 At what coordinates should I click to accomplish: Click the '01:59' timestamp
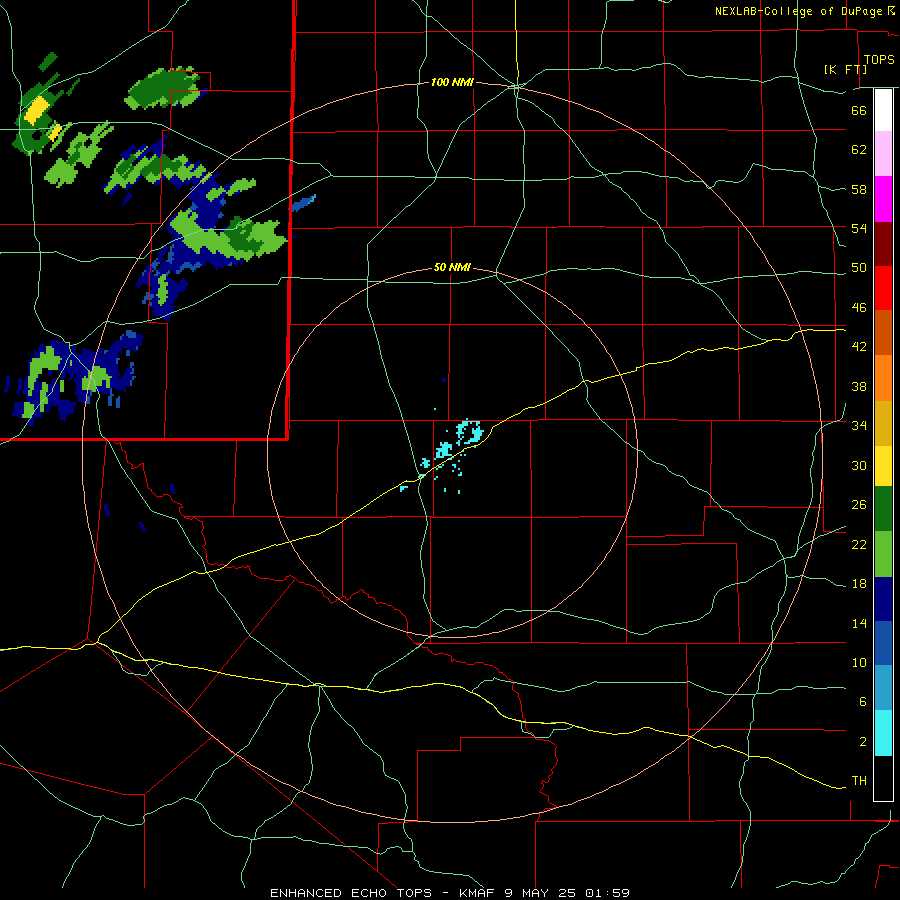point(607,893)
